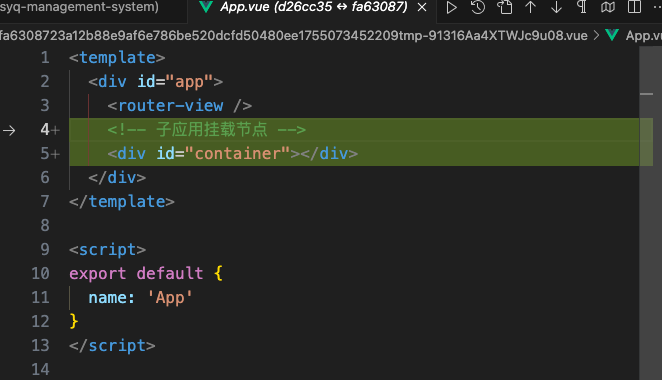Viewport: 662px width, 380px height.
Task: Click the opening <template> tag on line 1
Action: tap(117, 57)
